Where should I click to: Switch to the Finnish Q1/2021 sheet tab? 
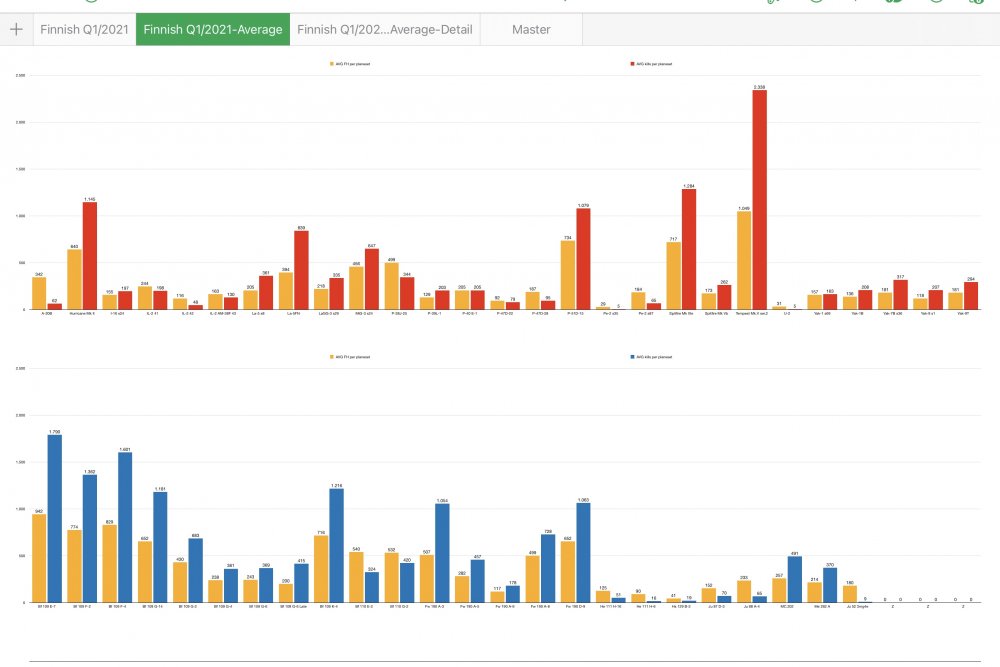click(x=84, y=29)
